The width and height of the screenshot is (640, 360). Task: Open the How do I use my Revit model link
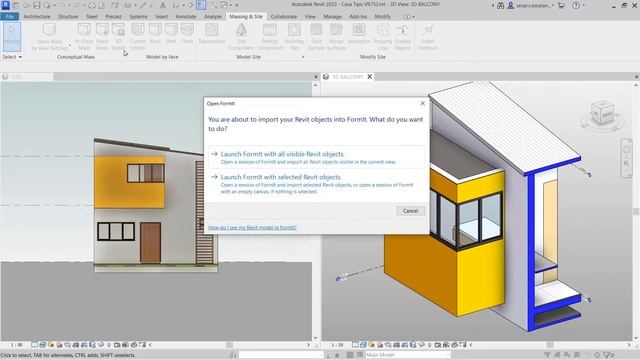click(252, 227)
